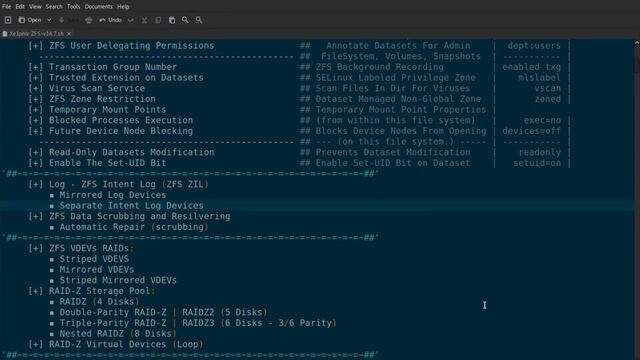The height and width of the screenshot is (360, 640).
Task: Click comment 'Prevents Dataset Modification'
Action: point(393,152)
